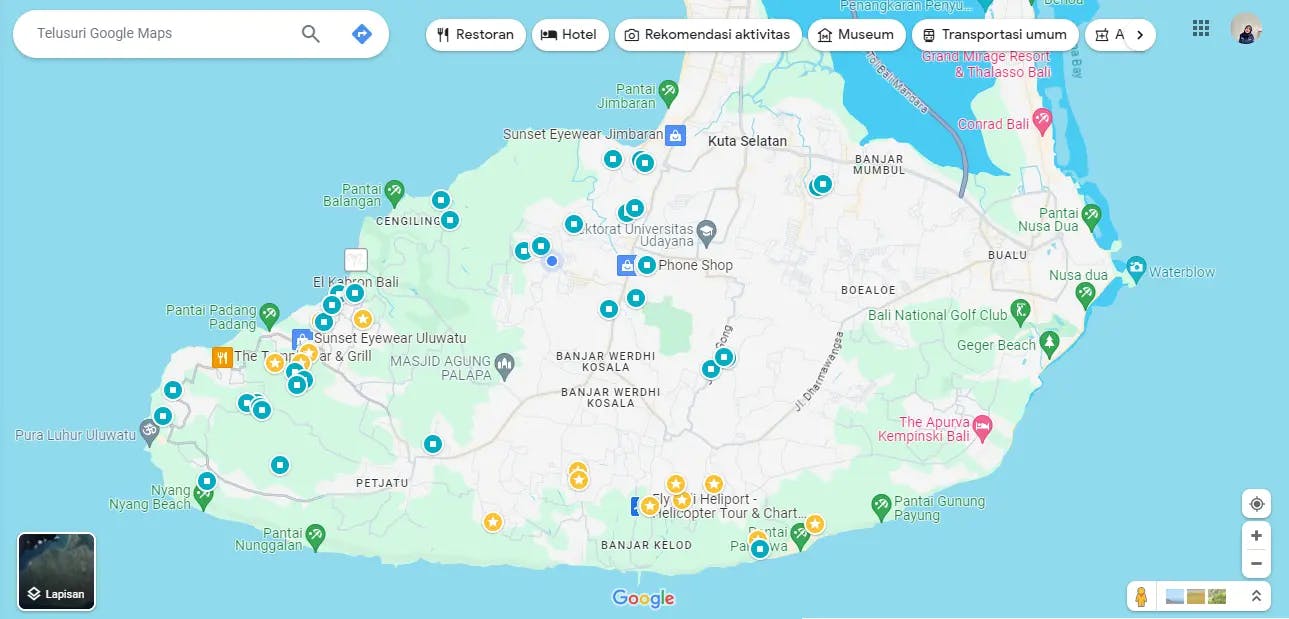Open the Nusa dua beach marker
This screenshot has width=1289, height=619.
click(x=1086, y=293)
